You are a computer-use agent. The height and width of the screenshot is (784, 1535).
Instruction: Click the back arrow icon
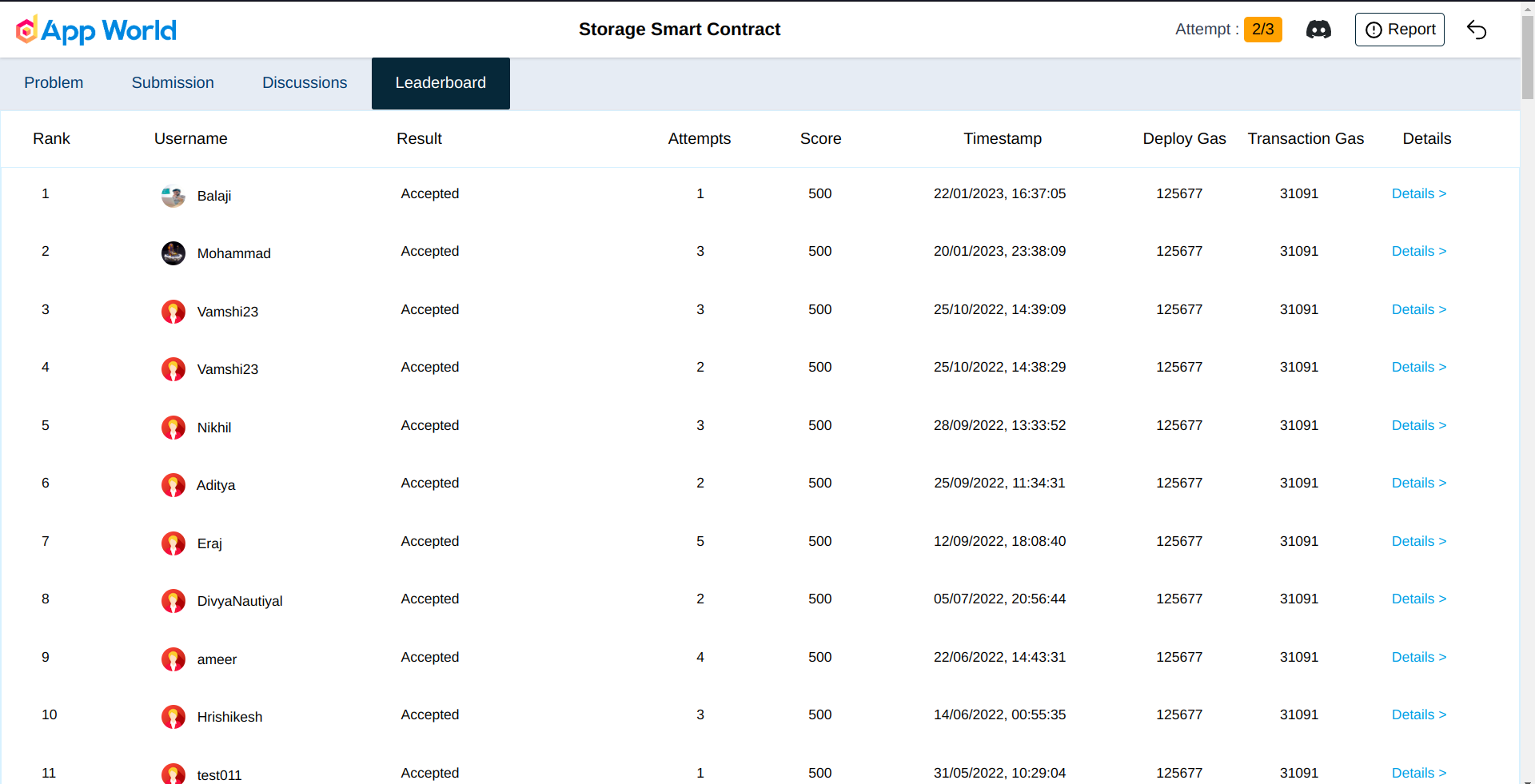[1477, 30]
